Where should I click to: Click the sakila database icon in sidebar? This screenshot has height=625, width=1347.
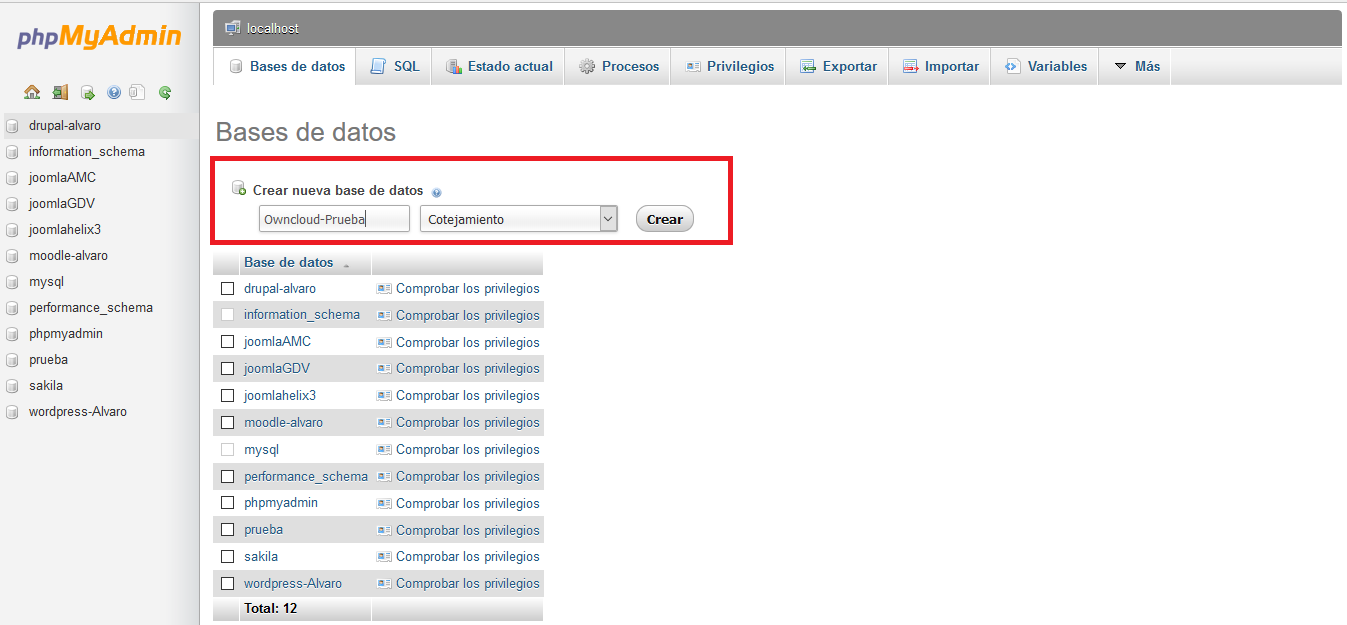pyautogui.click(x=12, y=386)
